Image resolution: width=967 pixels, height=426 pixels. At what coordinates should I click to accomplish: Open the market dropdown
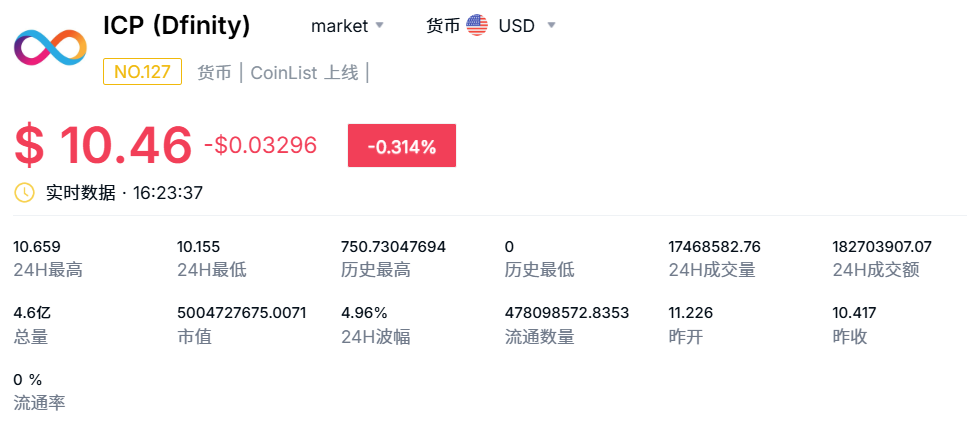[x=347, y=26]
